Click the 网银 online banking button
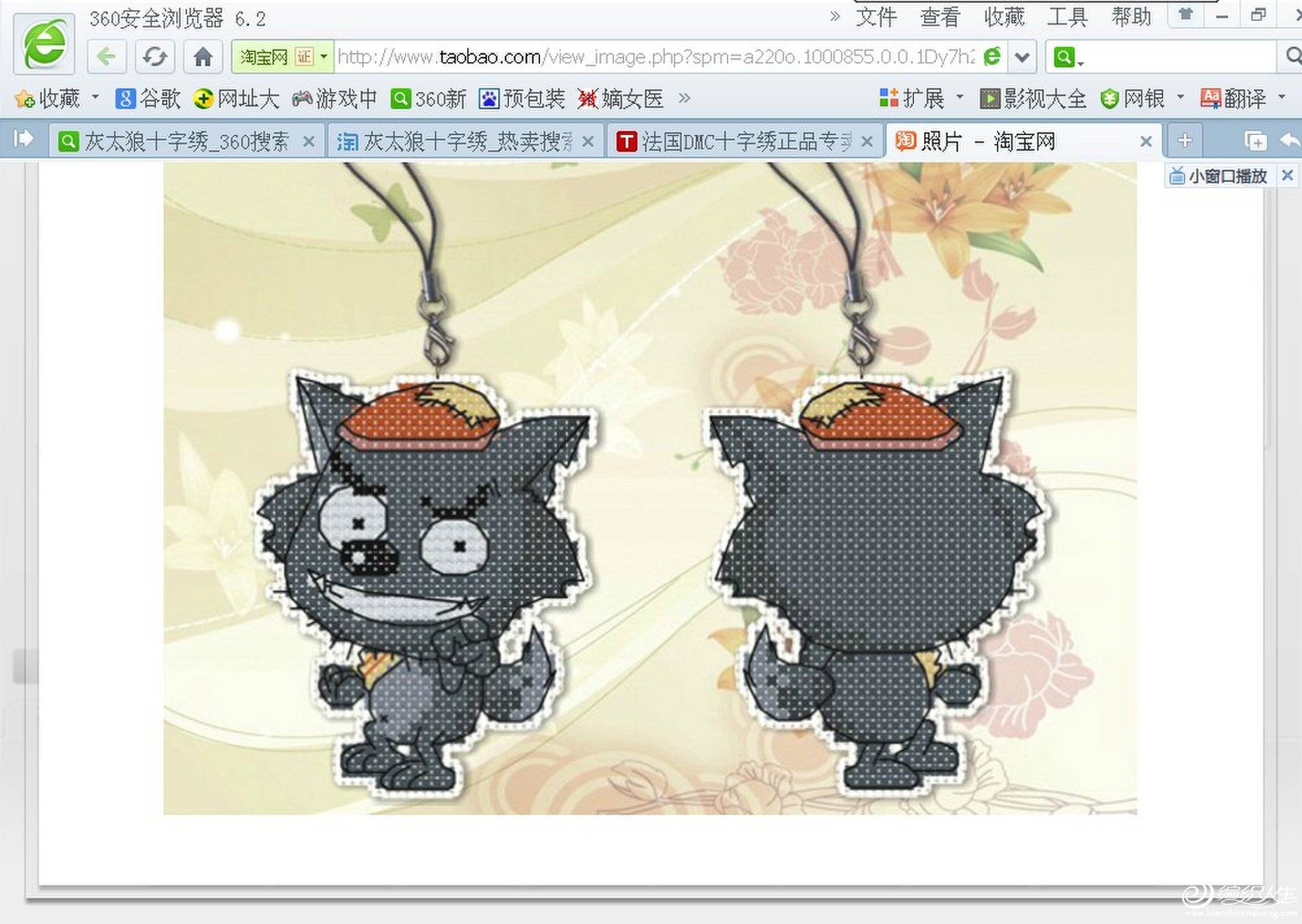This screenshot has height=924, width=1302. pyautogui.click(x=1133, y=99)
